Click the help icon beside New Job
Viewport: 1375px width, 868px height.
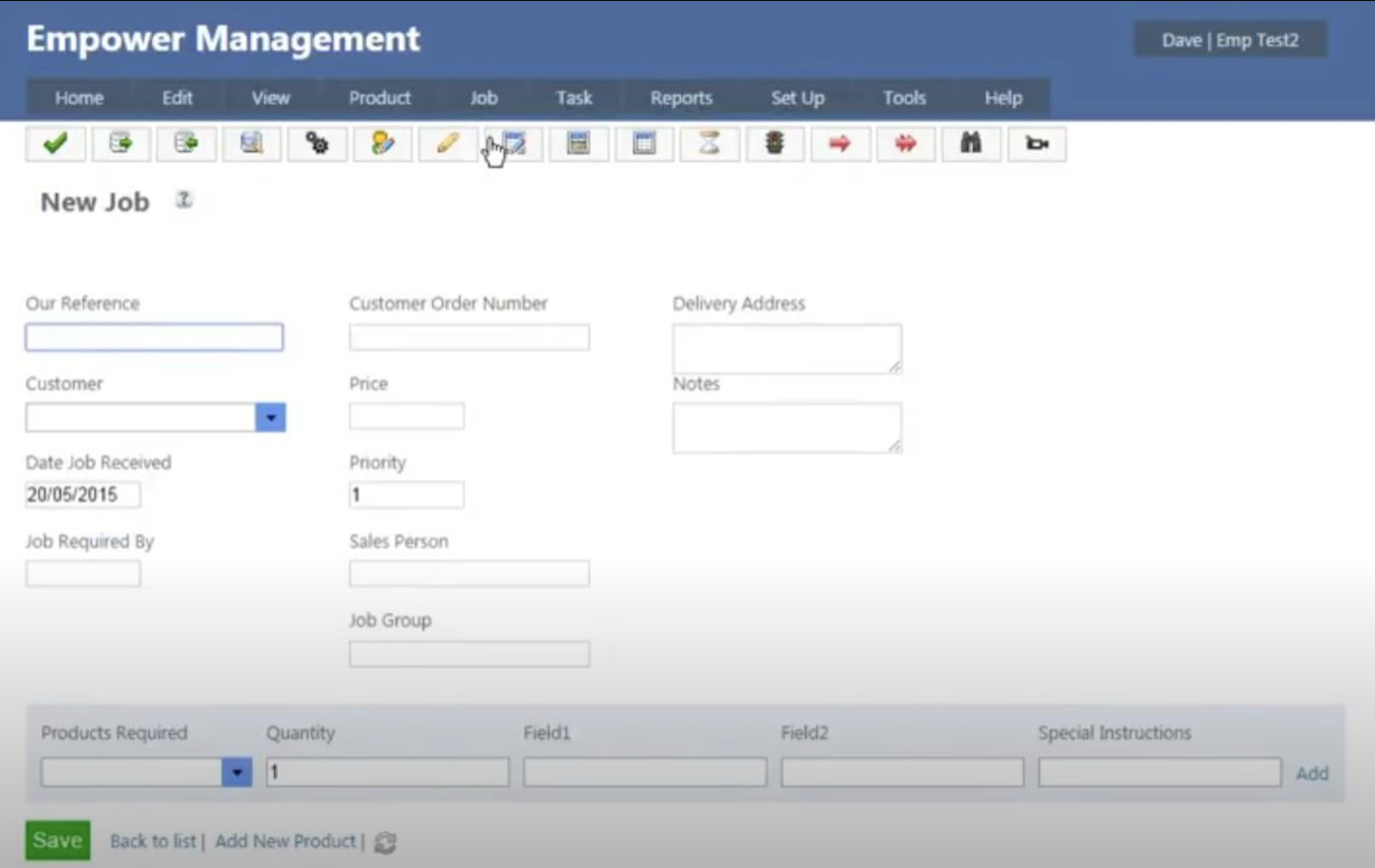click(x=184, y=200)
